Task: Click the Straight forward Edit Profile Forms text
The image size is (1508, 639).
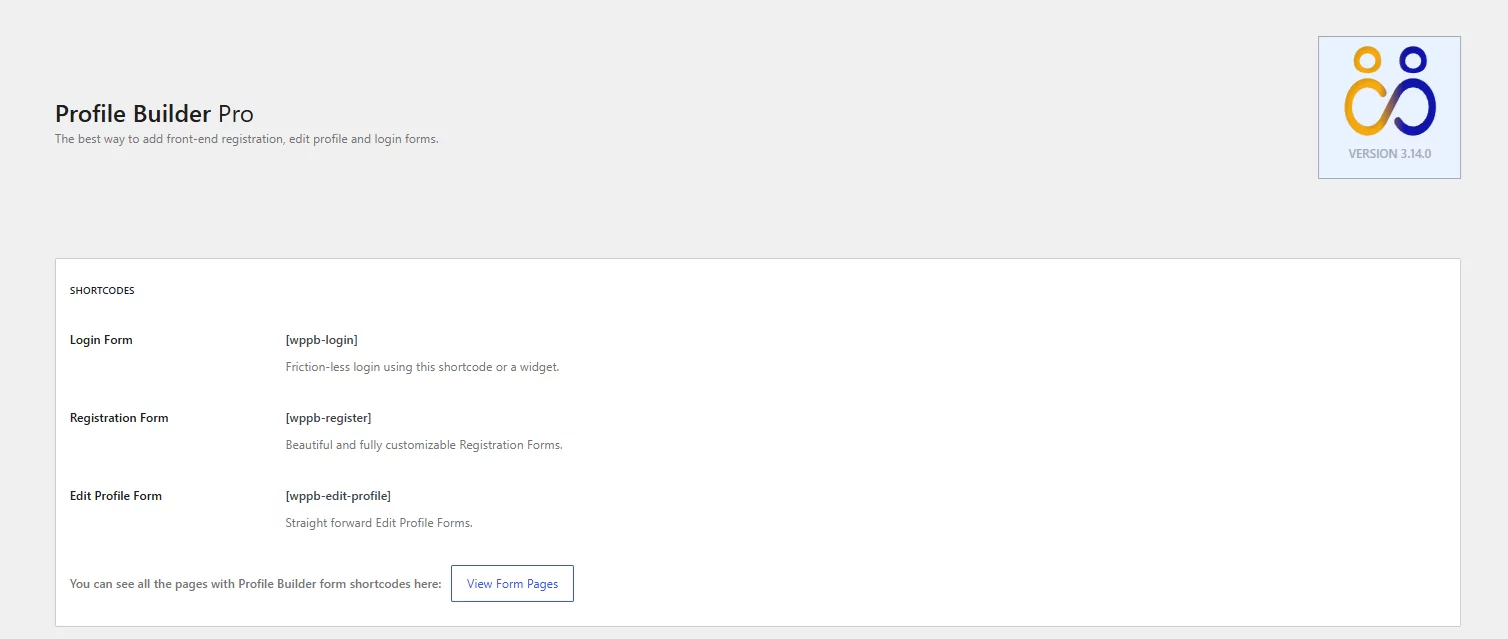Action: click(x=379, y=523)
